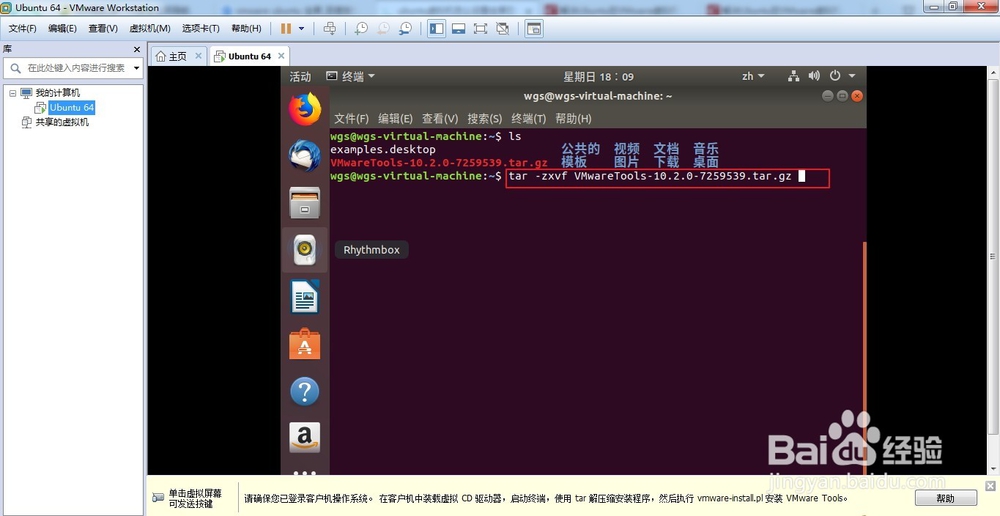Open the Files manager from the dock

tap(305, 203)
